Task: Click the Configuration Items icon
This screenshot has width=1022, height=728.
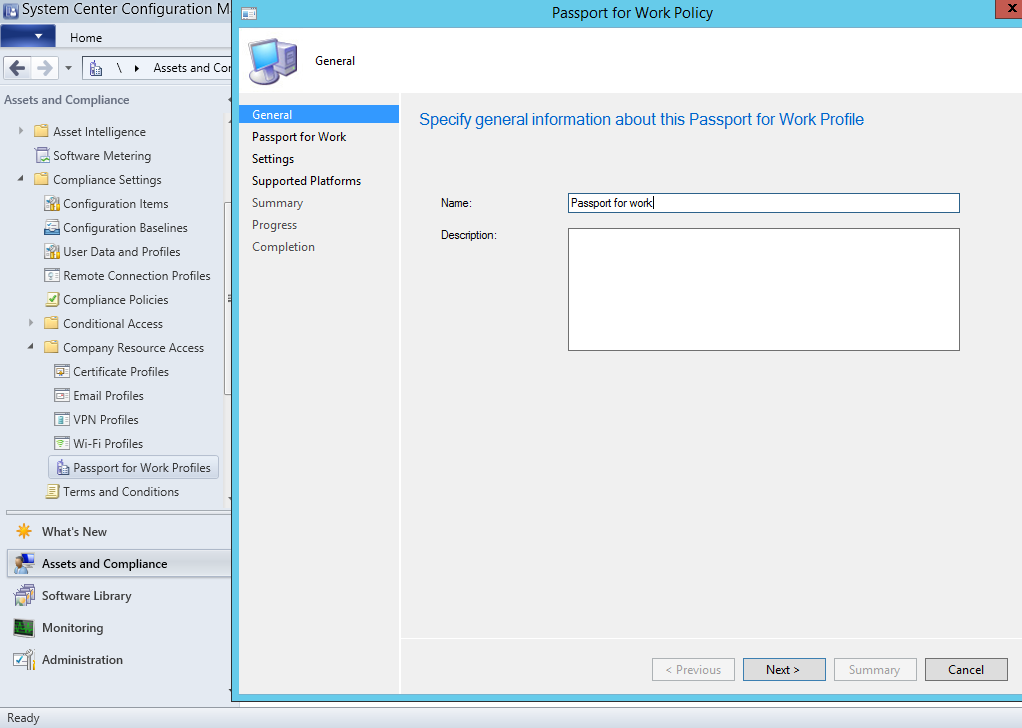Action: pos(51,203)
